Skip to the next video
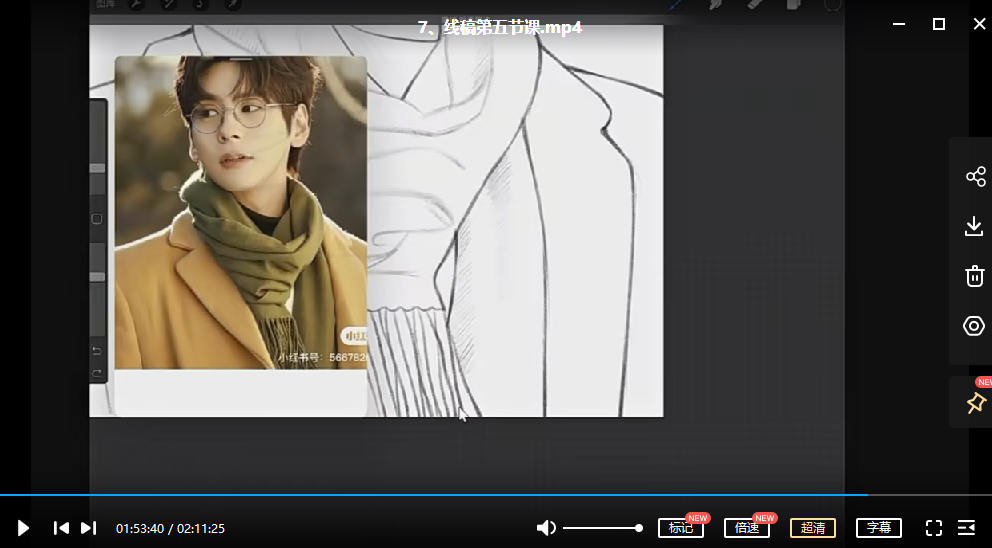Viewport: 992px width, 548px height. (x=88, y=528)
